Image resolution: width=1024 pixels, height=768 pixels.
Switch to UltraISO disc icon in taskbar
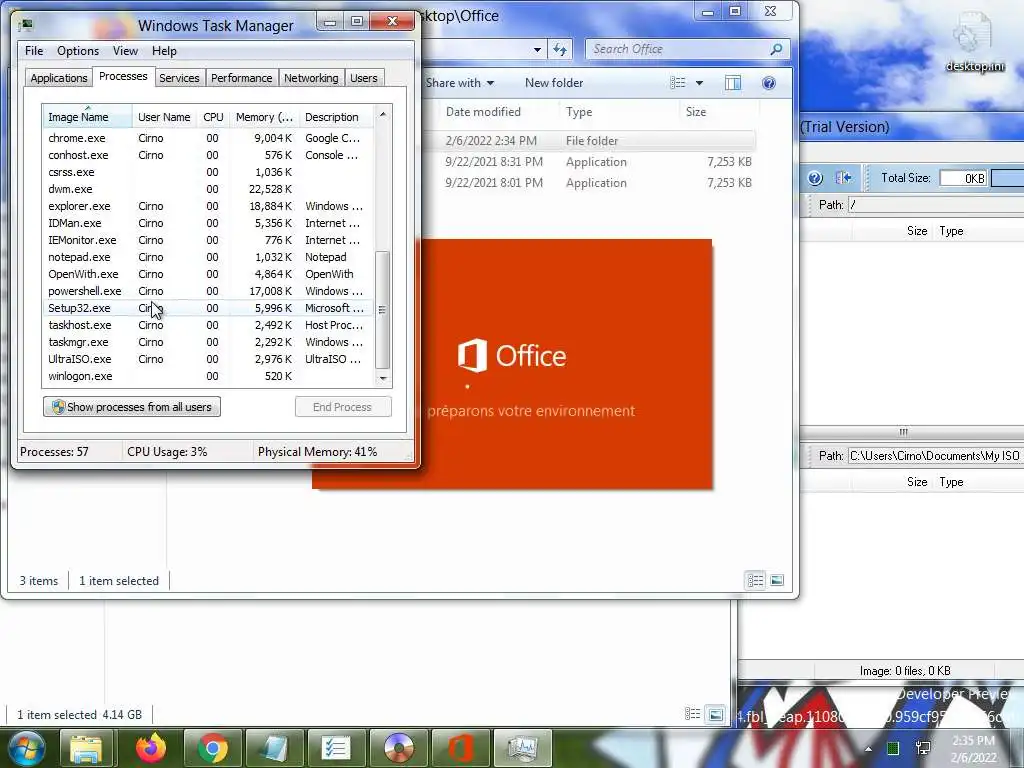tap(399, 748)
